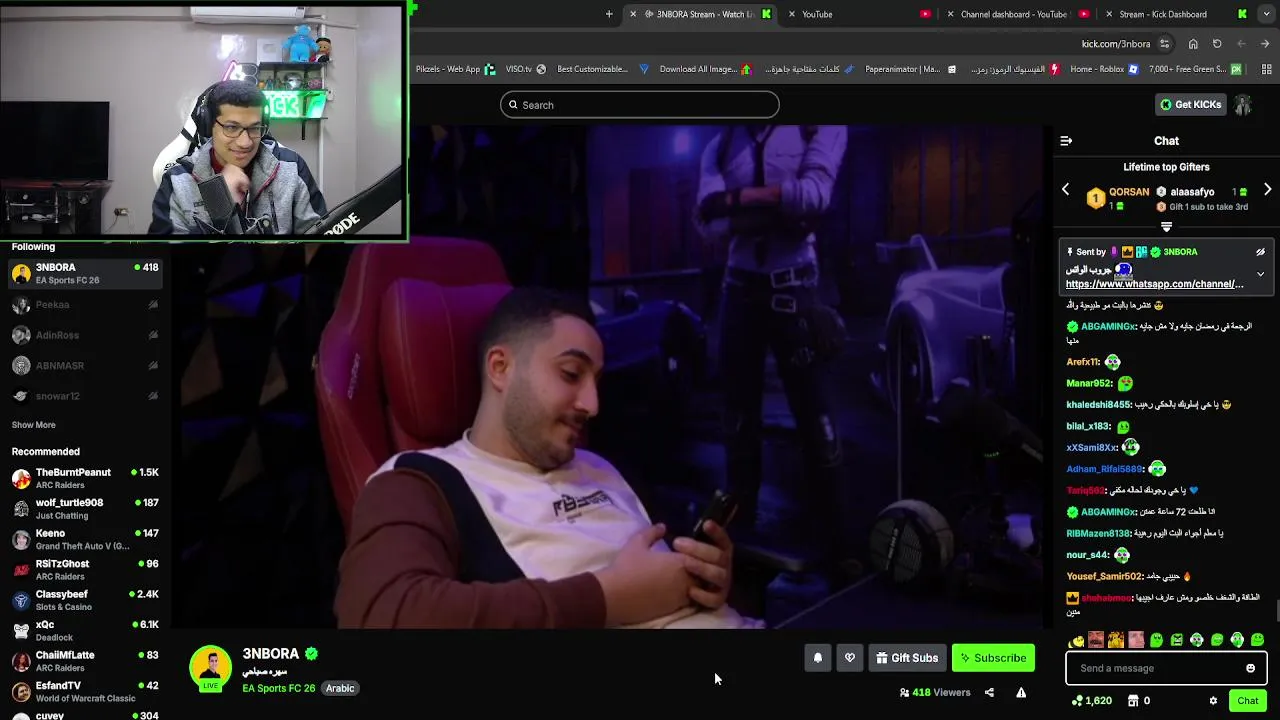Click Yousef_Samir502 username in chat

coord(1104,576)
